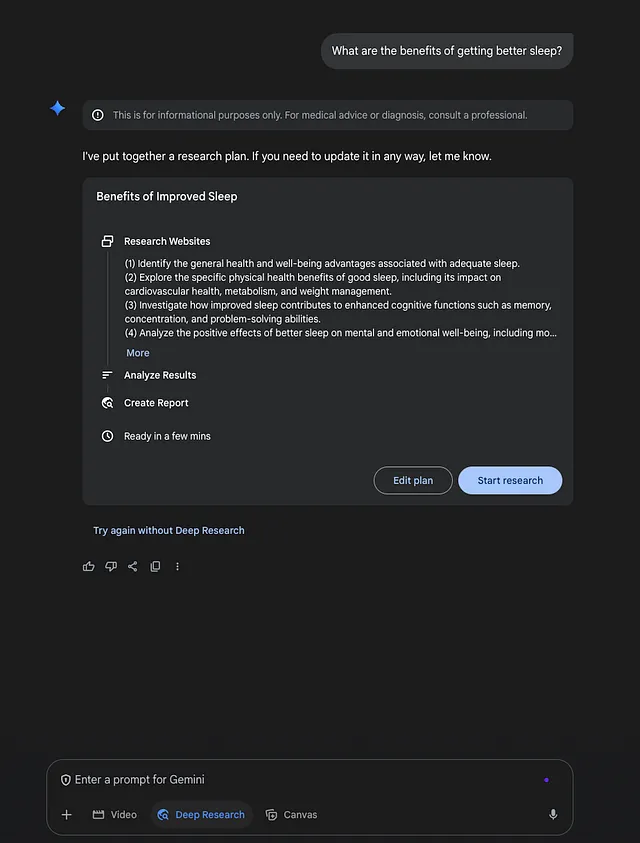The width and height of the screenshot is (640, 843).
Task: Enable Video mode in the prompt bar
Action: (x=114, y=814)
